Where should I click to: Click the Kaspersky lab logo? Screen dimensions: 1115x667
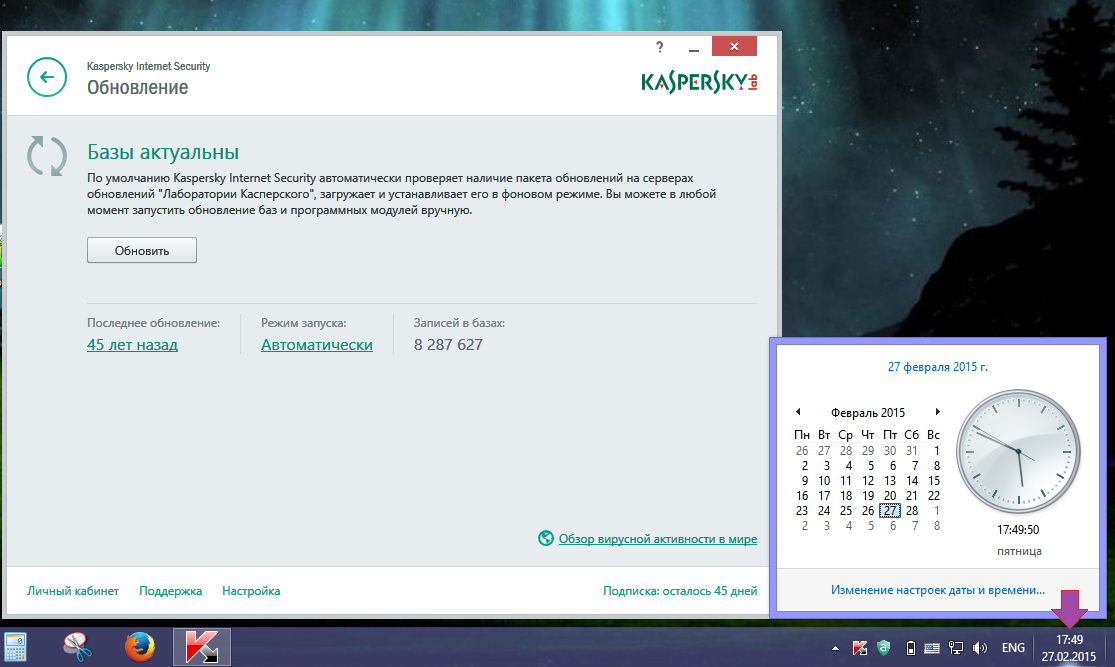pyautogui.click(x=699, y=82)
